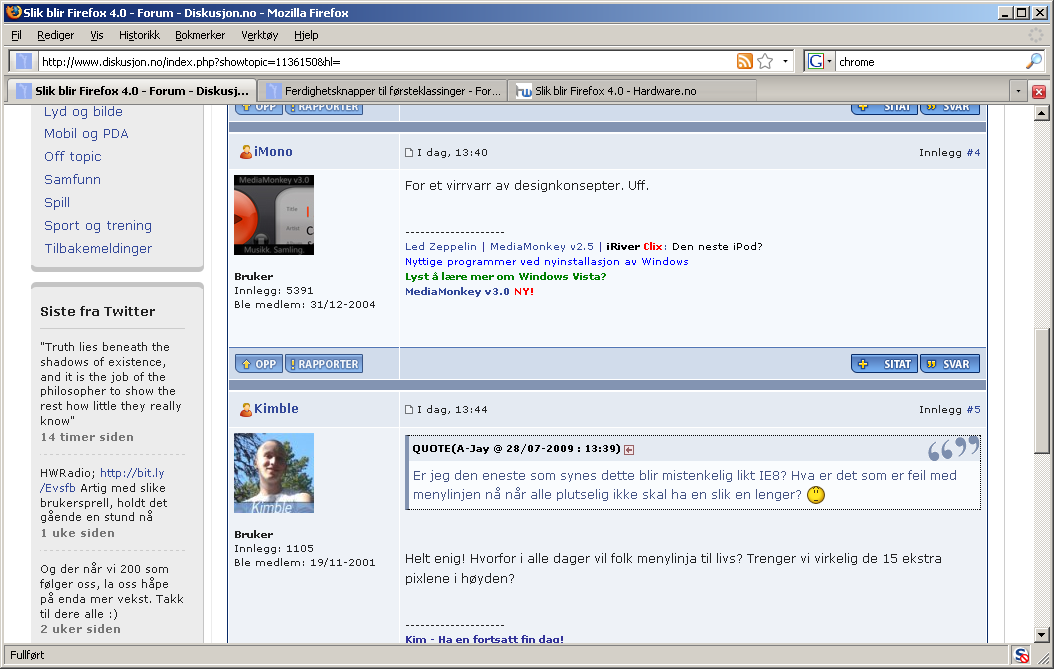Screen dimensions: 1054x669
Task: Select the Slik blir Firefox 4.0 Diskusjon tab
Action: coord(132,91)
